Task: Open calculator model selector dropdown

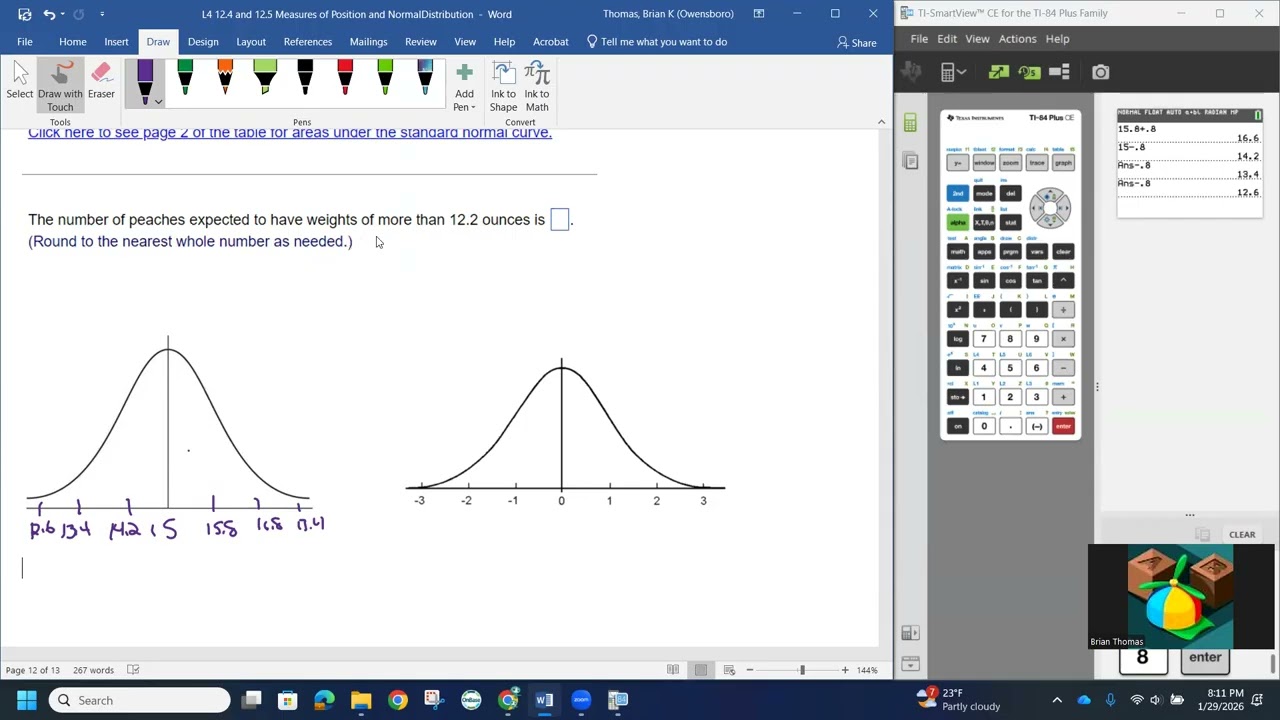Action: (952, 72)
